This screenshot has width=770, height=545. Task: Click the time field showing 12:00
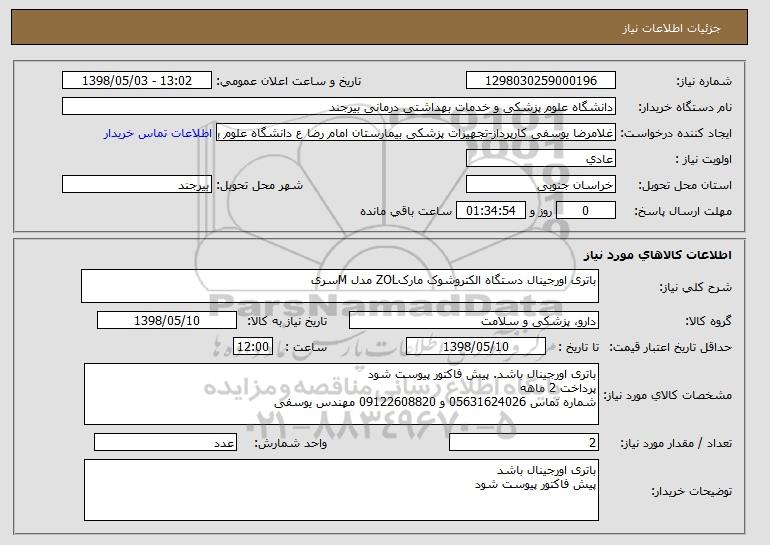[253, 347]
